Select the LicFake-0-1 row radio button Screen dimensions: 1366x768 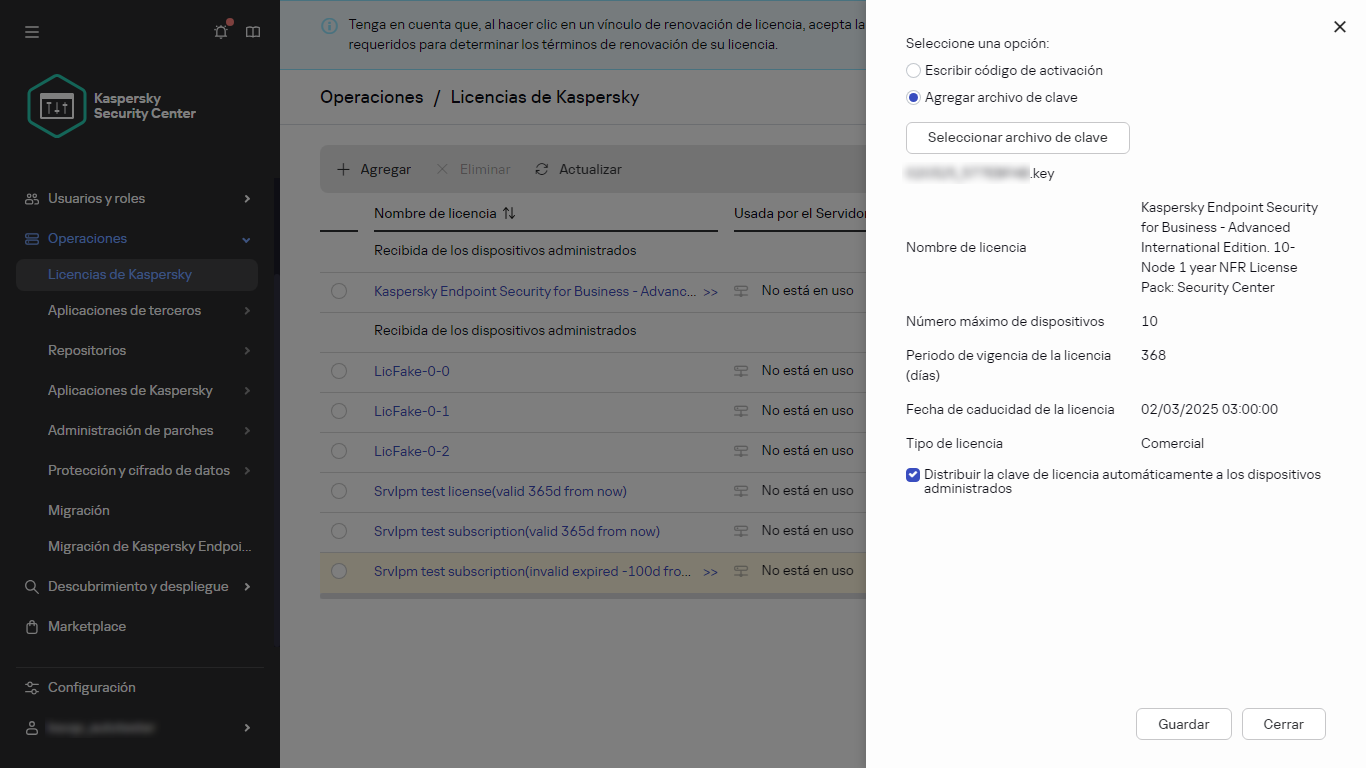339,411
